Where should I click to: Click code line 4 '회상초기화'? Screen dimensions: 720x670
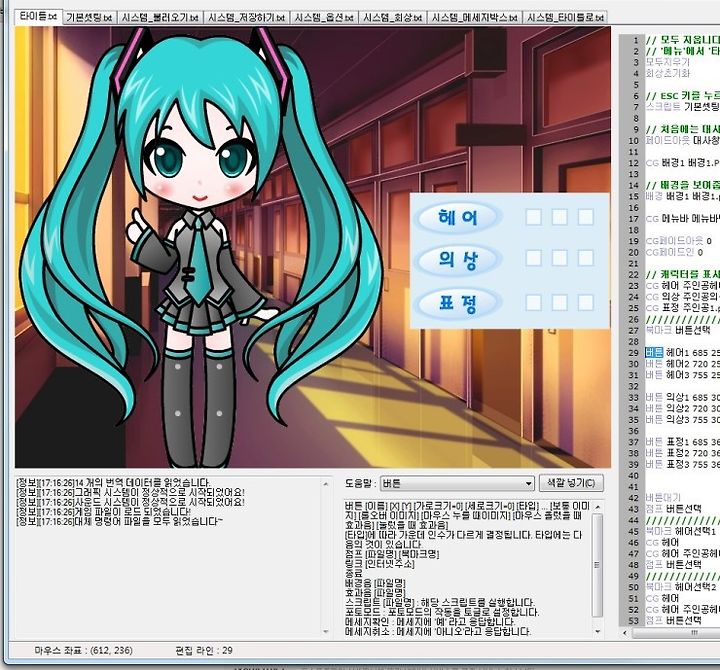tap(668, 73)
